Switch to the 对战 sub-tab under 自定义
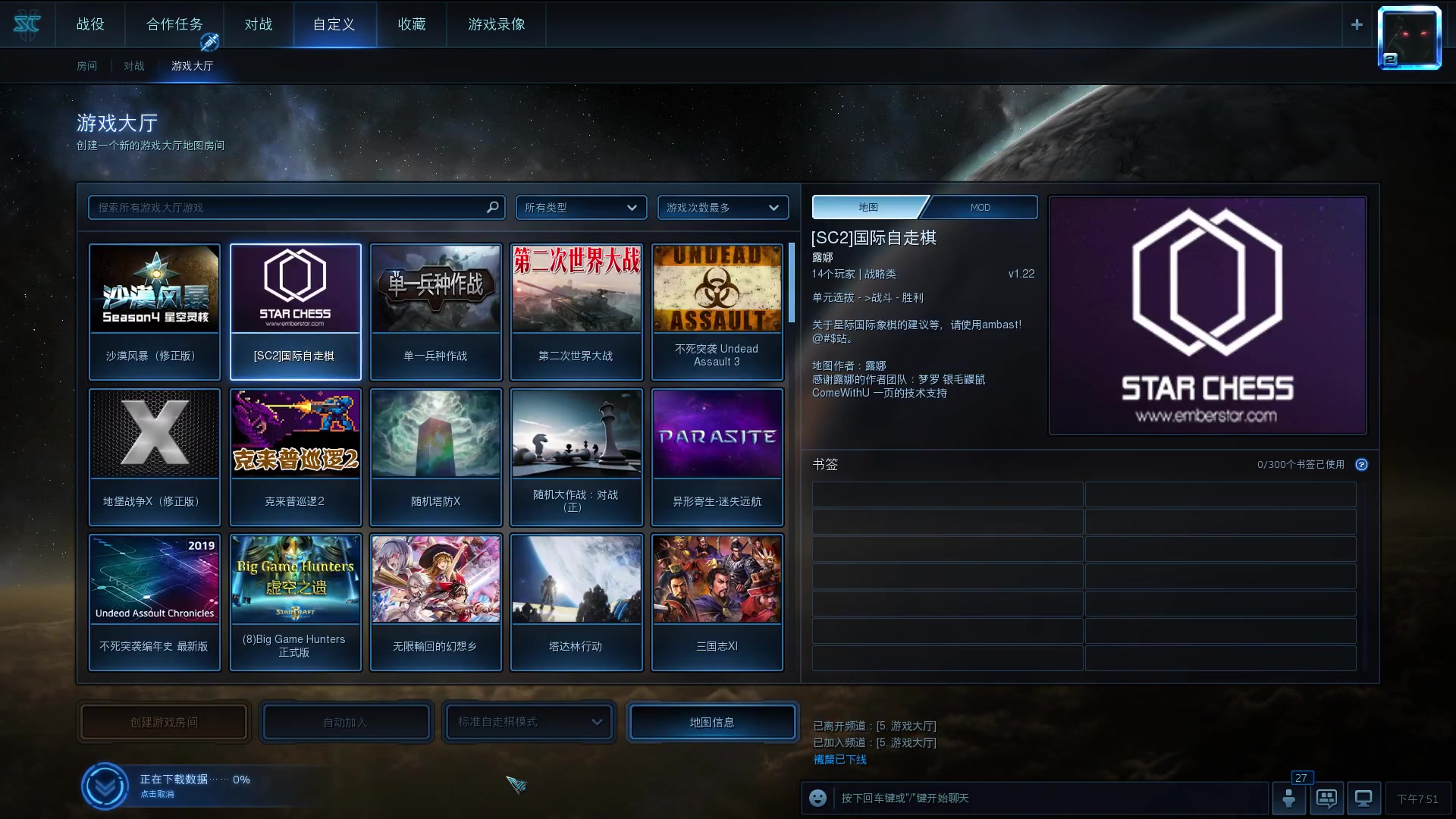The image size is (1456, 819). (x=134, y=66)
